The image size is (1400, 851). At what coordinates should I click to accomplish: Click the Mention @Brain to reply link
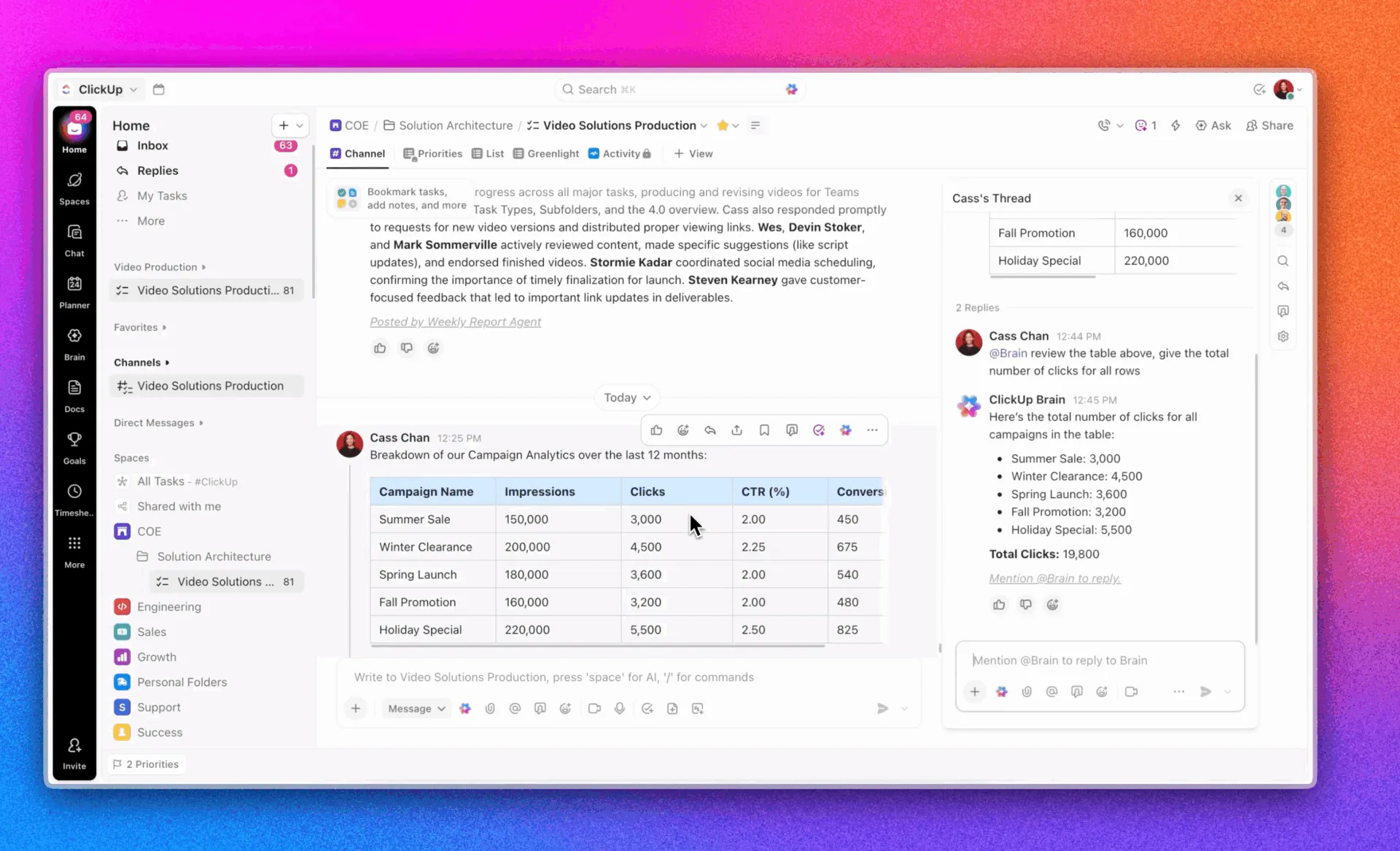pyautogui.click(x=1054, y=578)
